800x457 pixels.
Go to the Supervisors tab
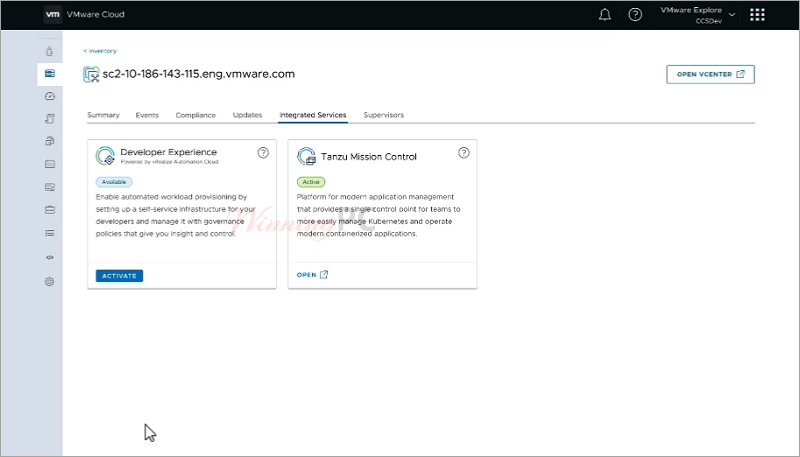point(384,115)
